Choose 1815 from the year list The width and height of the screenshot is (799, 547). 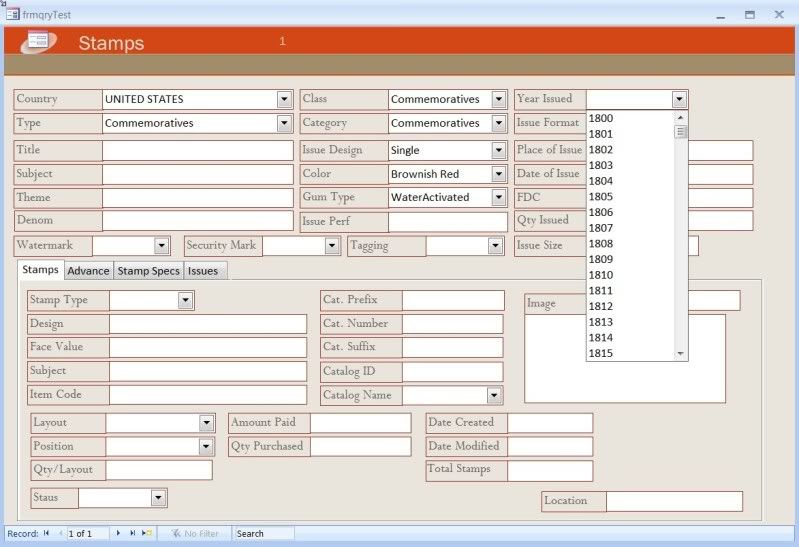630,353
